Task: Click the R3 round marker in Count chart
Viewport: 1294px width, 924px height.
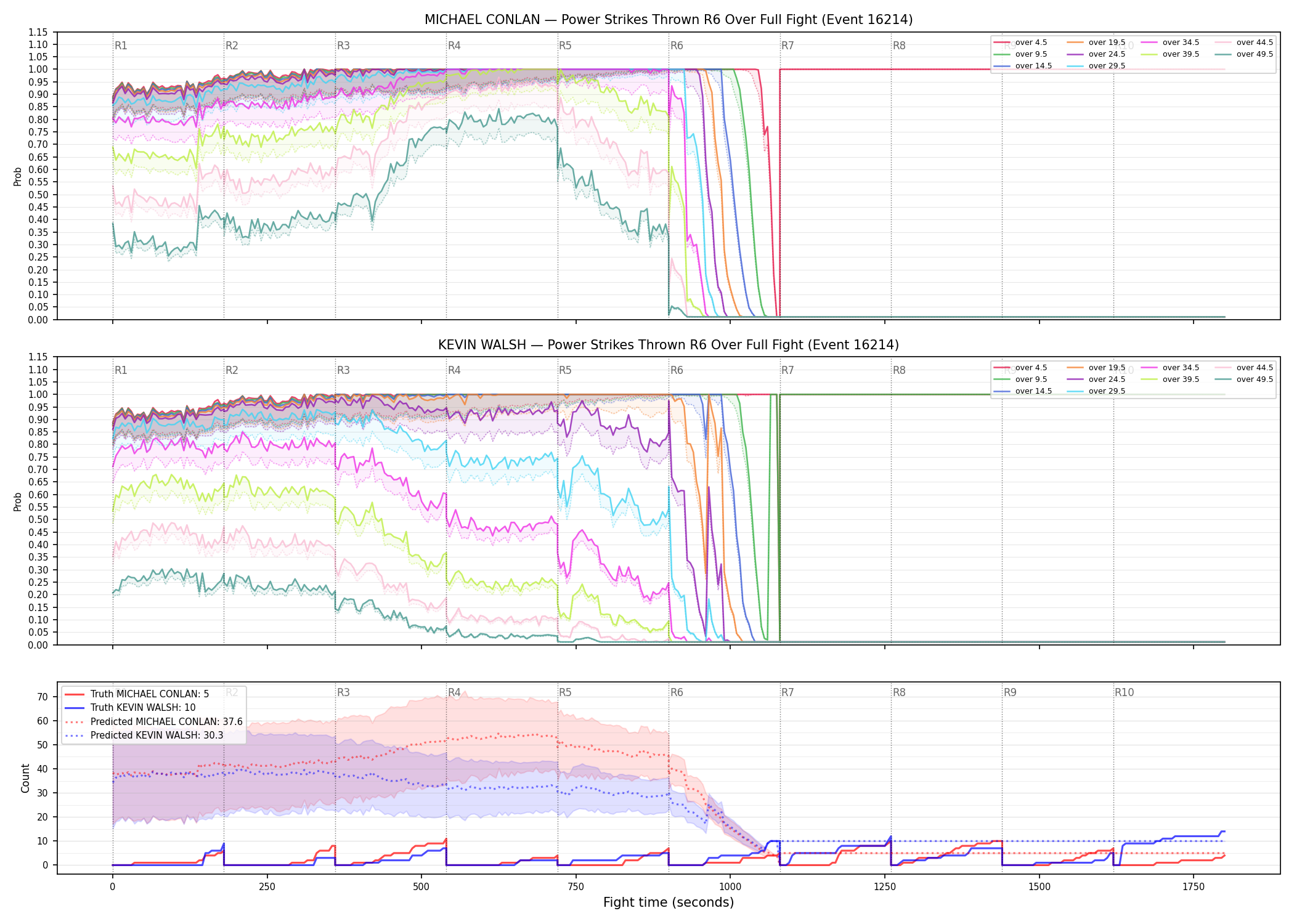Action: 343,692
